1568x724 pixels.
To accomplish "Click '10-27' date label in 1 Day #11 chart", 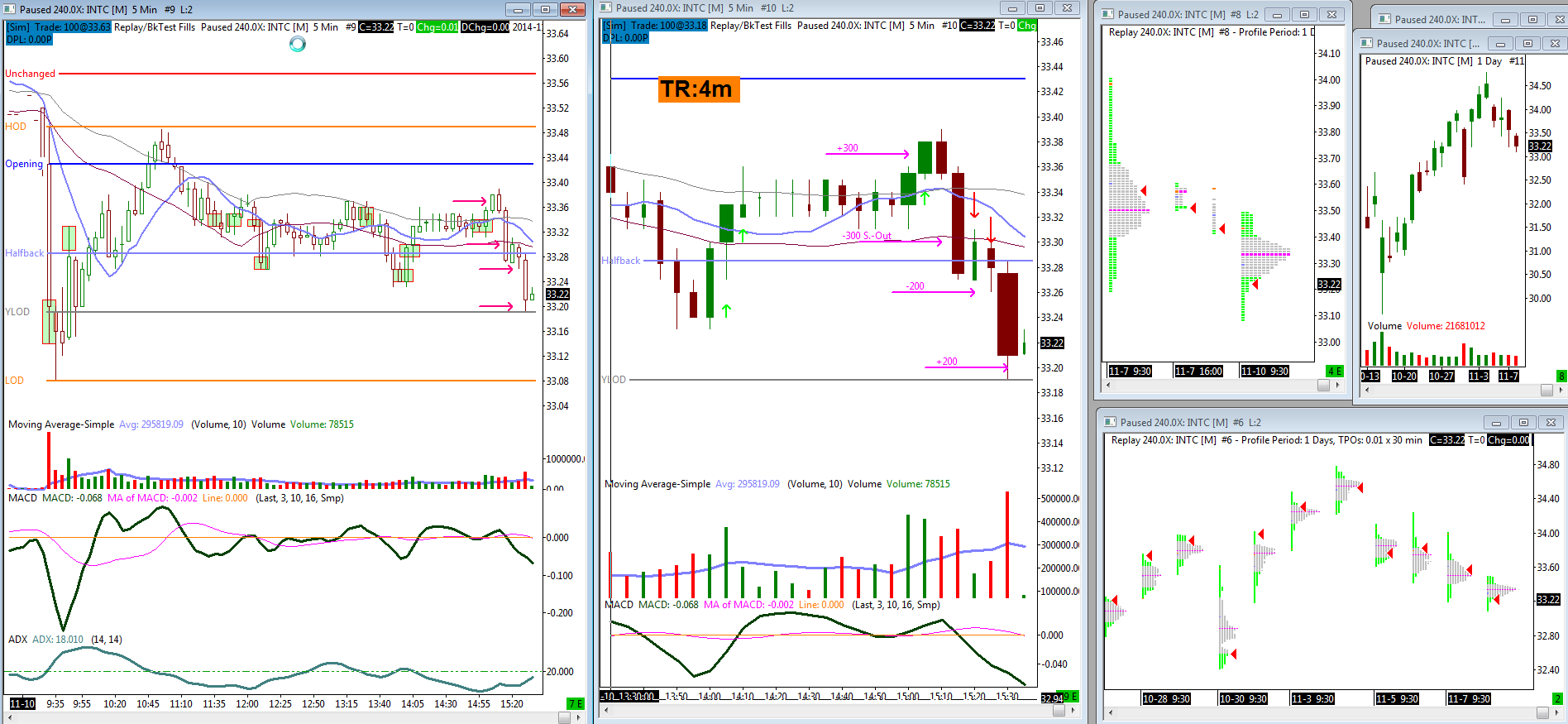I will pyautogui.click(x=1441, y=376).
